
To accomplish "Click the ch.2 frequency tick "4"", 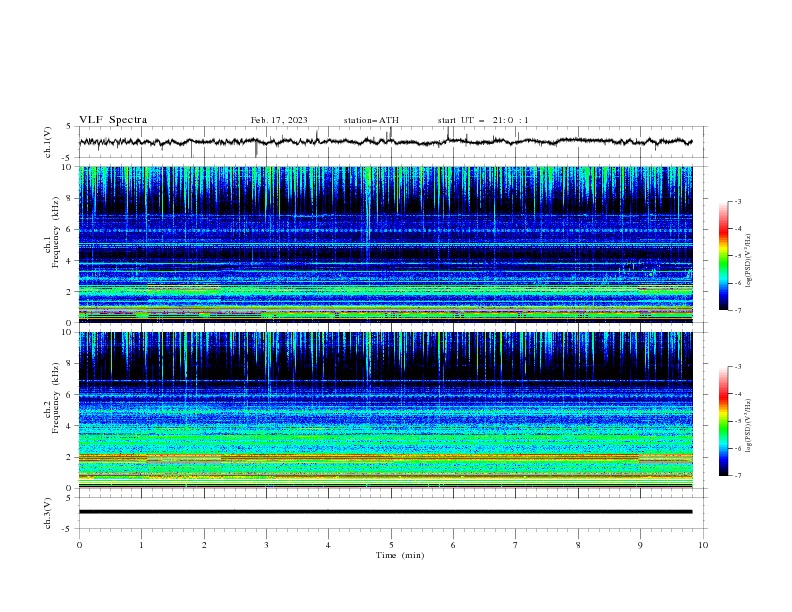I will [x=69, y=426].
